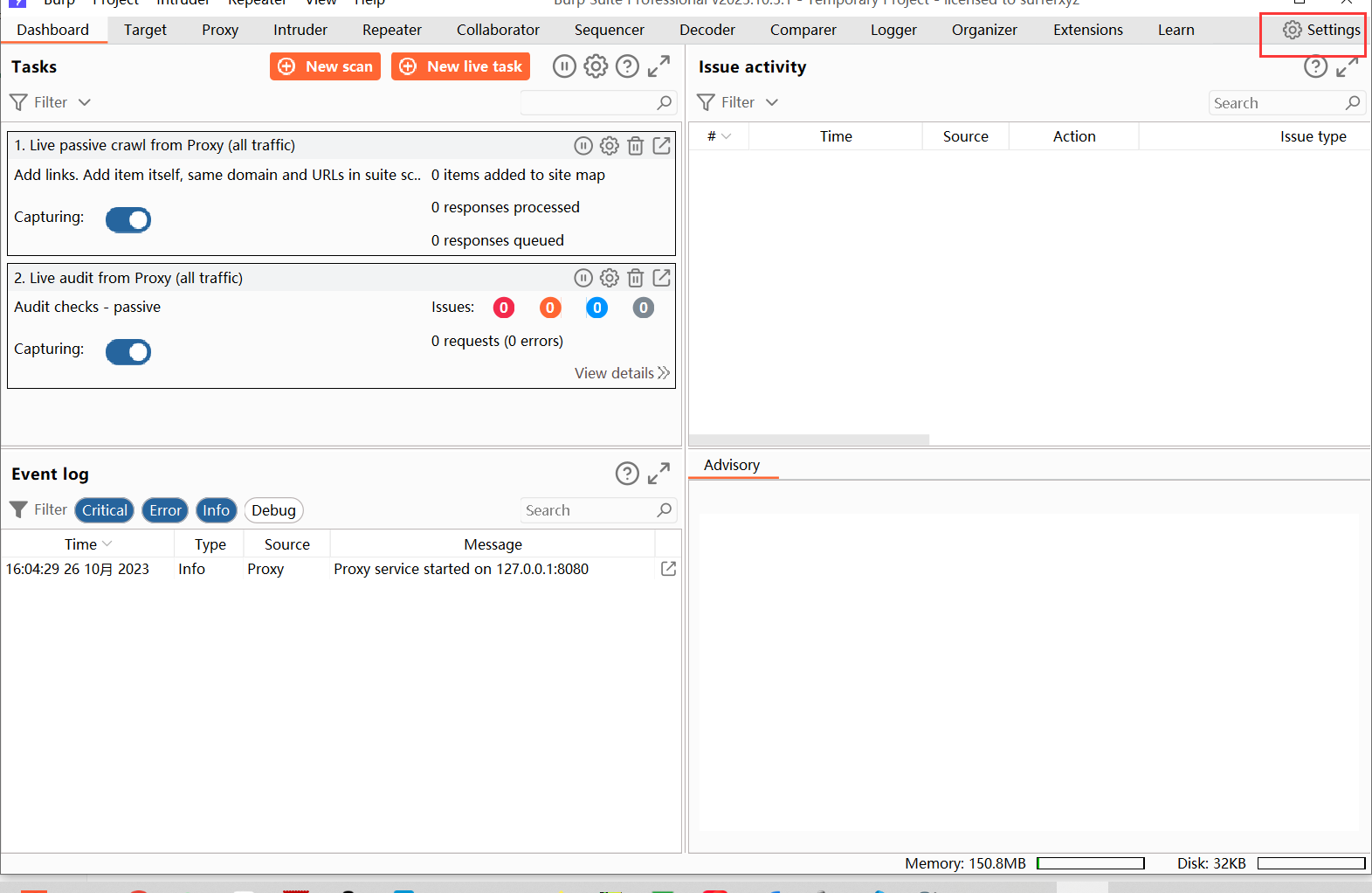Click the Issue activity search magnifier icon

[1353, 102]
